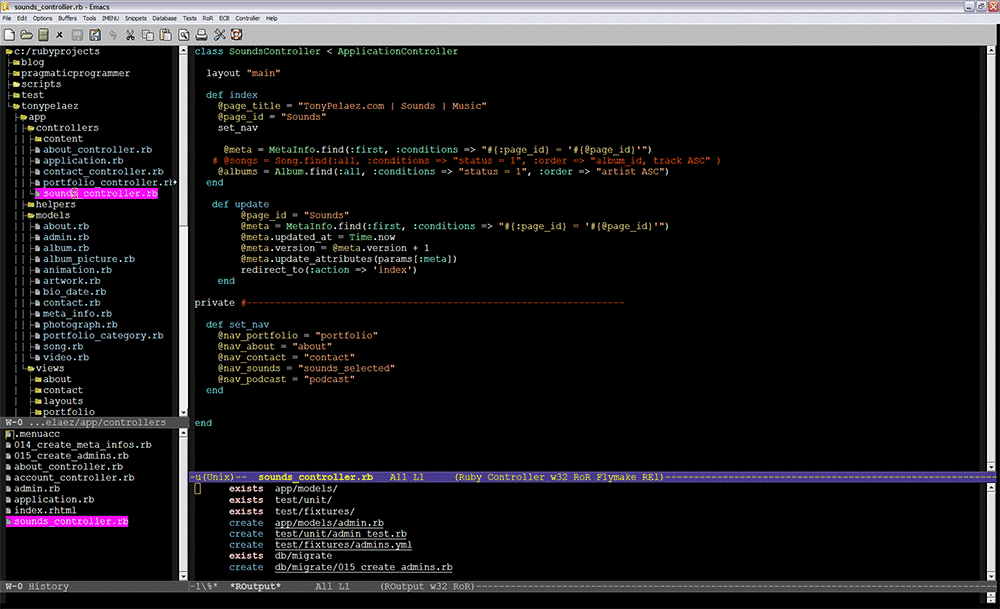Click the Print toolbar icon
Screen dimensions: 1000x609
201,35
